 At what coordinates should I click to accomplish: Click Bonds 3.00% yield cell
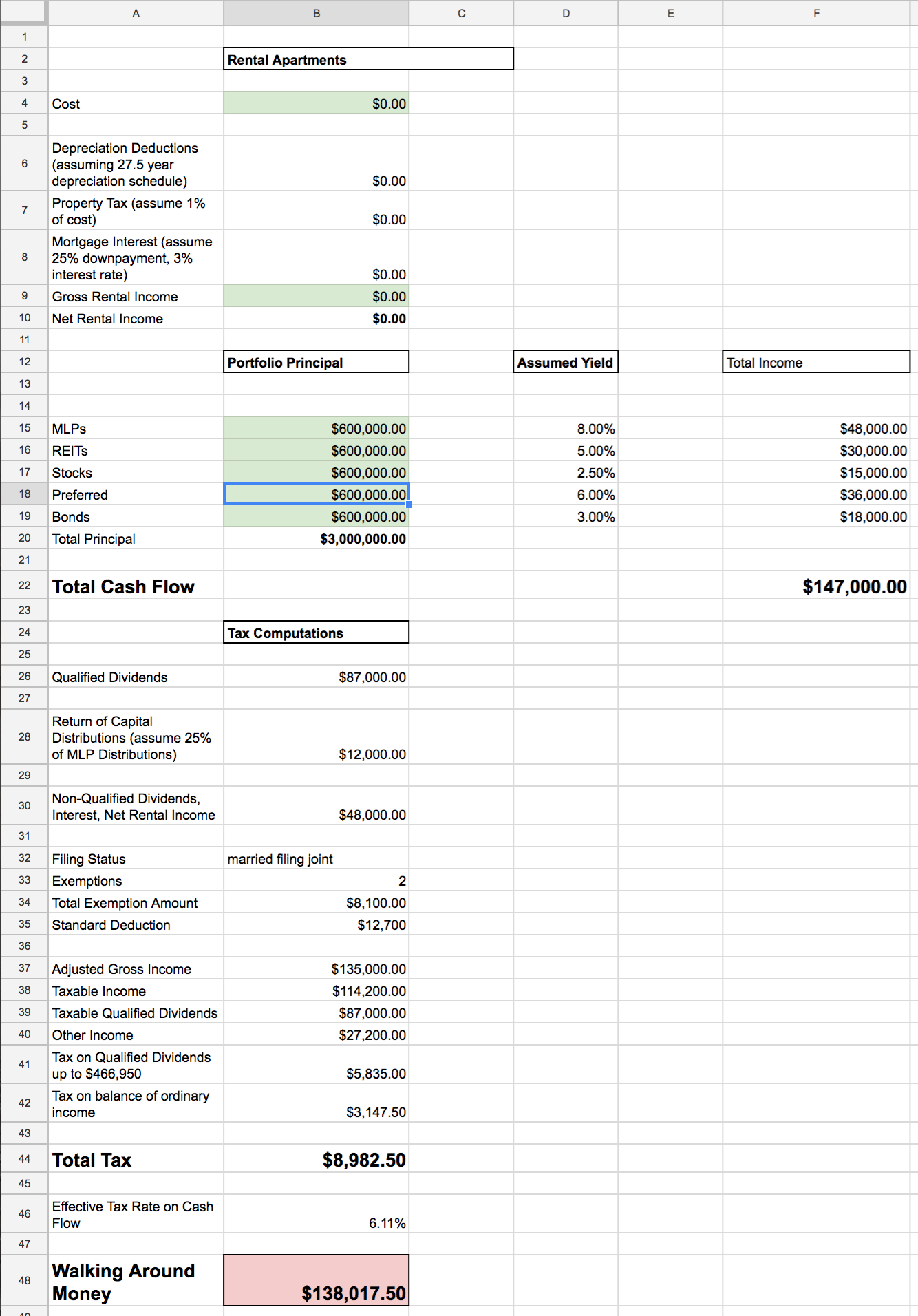566,516
